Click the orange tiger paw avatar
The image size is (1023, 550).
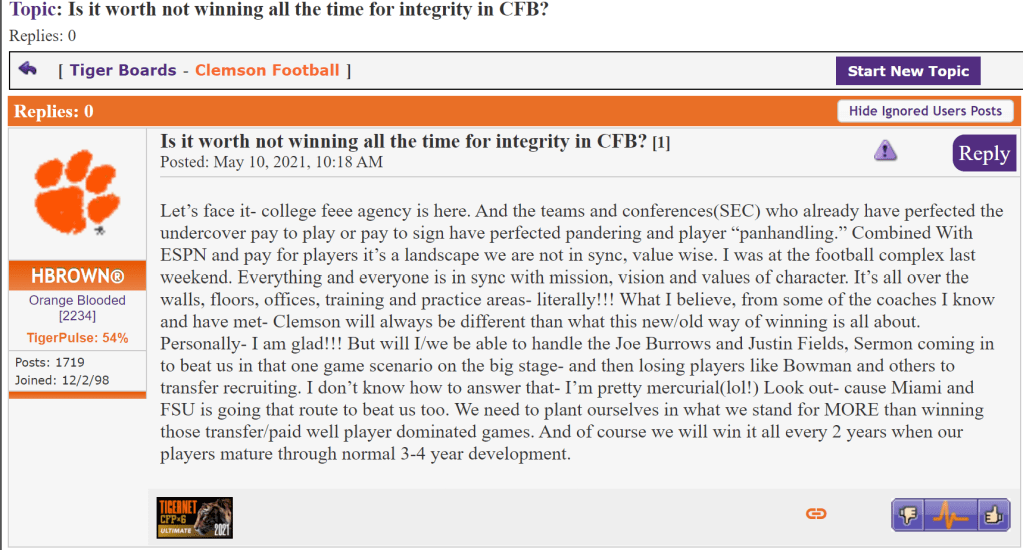pyautogui.click(x=75, y=193)
